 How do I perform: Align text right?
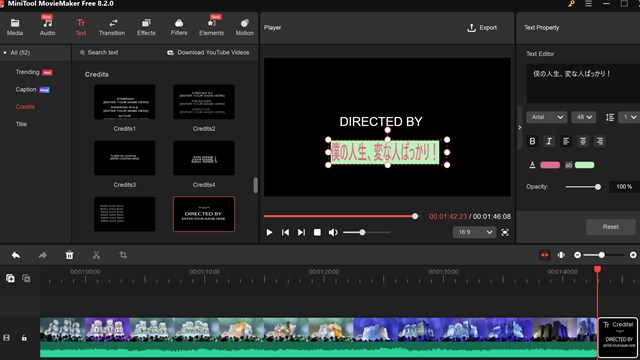600,141
